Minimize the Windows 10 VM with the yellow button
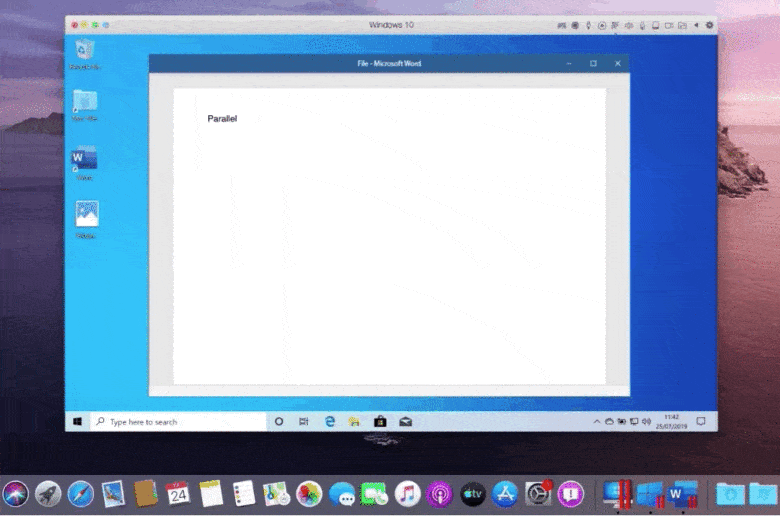The height and width of the screenshot is (516, 780). click(x=85, y=25)
